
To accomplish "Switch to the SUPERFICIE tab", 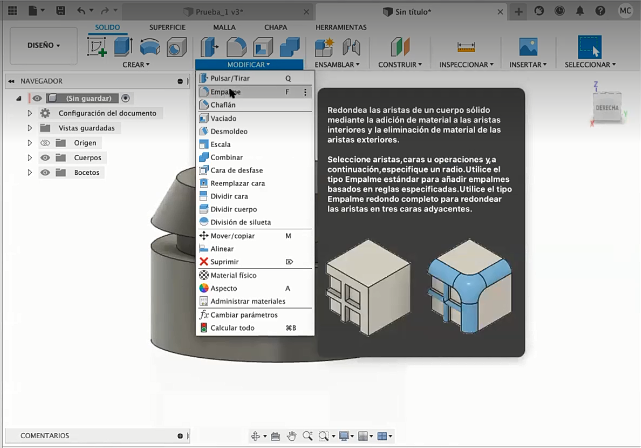I will (x=167, y=27).
